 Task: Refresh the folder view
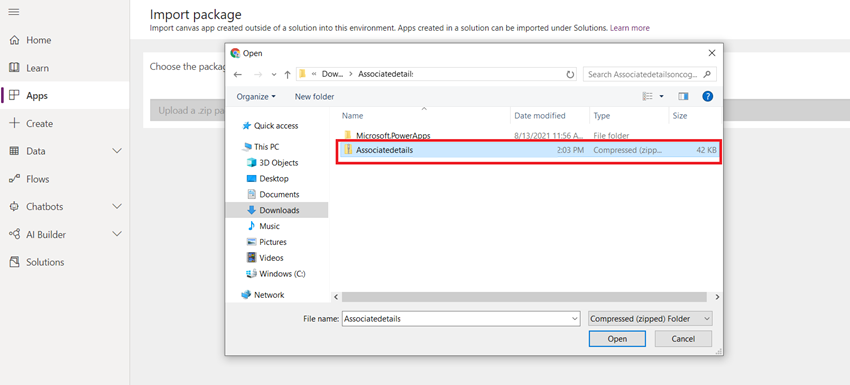pos(570,74)
